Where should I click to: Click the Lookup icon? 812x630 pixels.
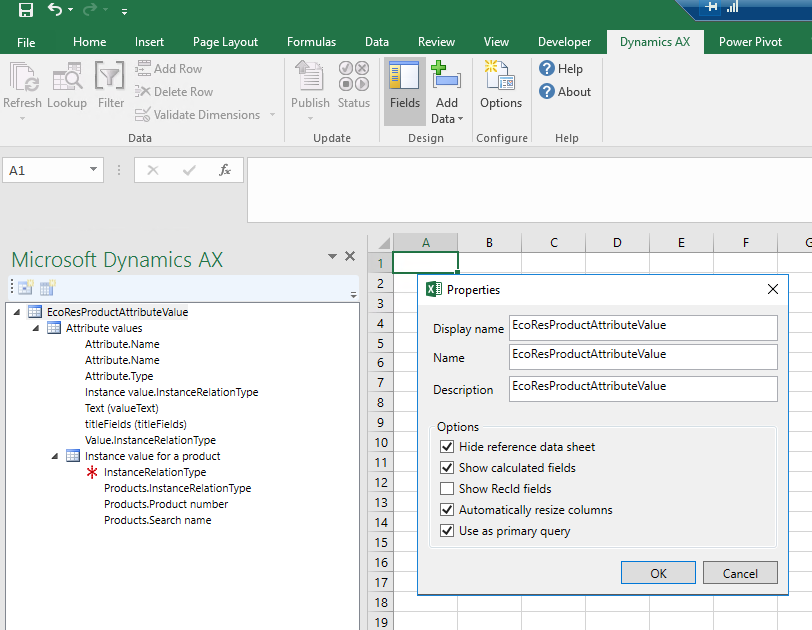(67, 77)
